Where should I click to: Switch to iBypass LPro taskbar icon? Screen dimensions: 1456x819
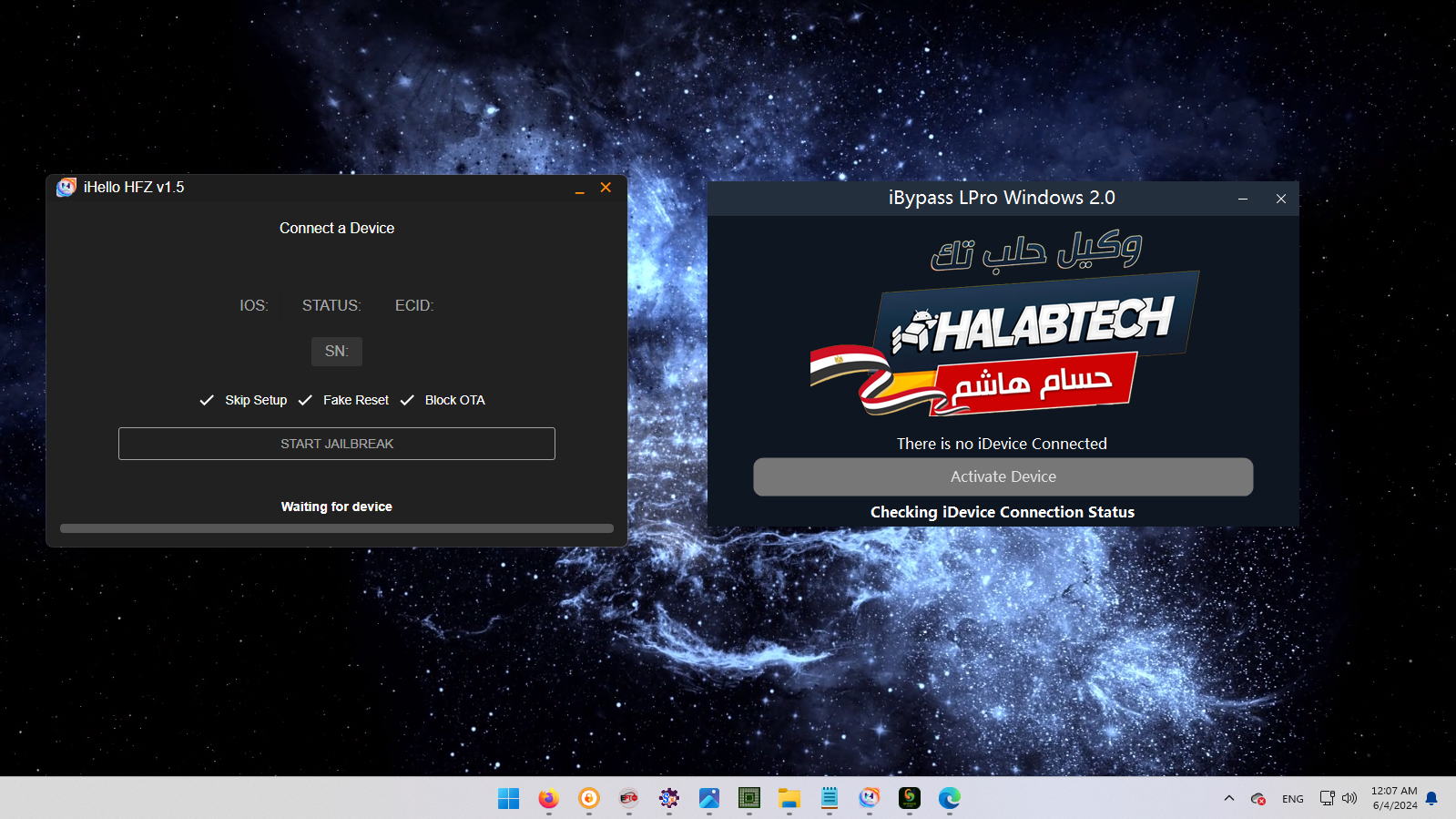point(910,798)
